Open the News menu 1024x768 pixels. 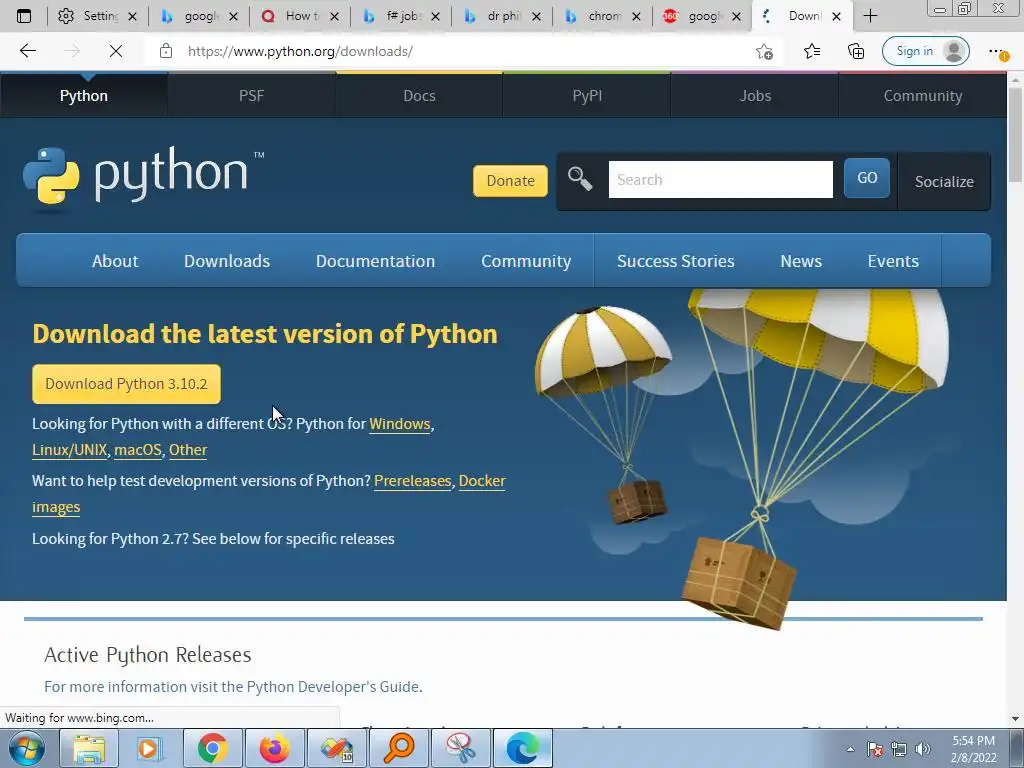[x=801, y=261]
